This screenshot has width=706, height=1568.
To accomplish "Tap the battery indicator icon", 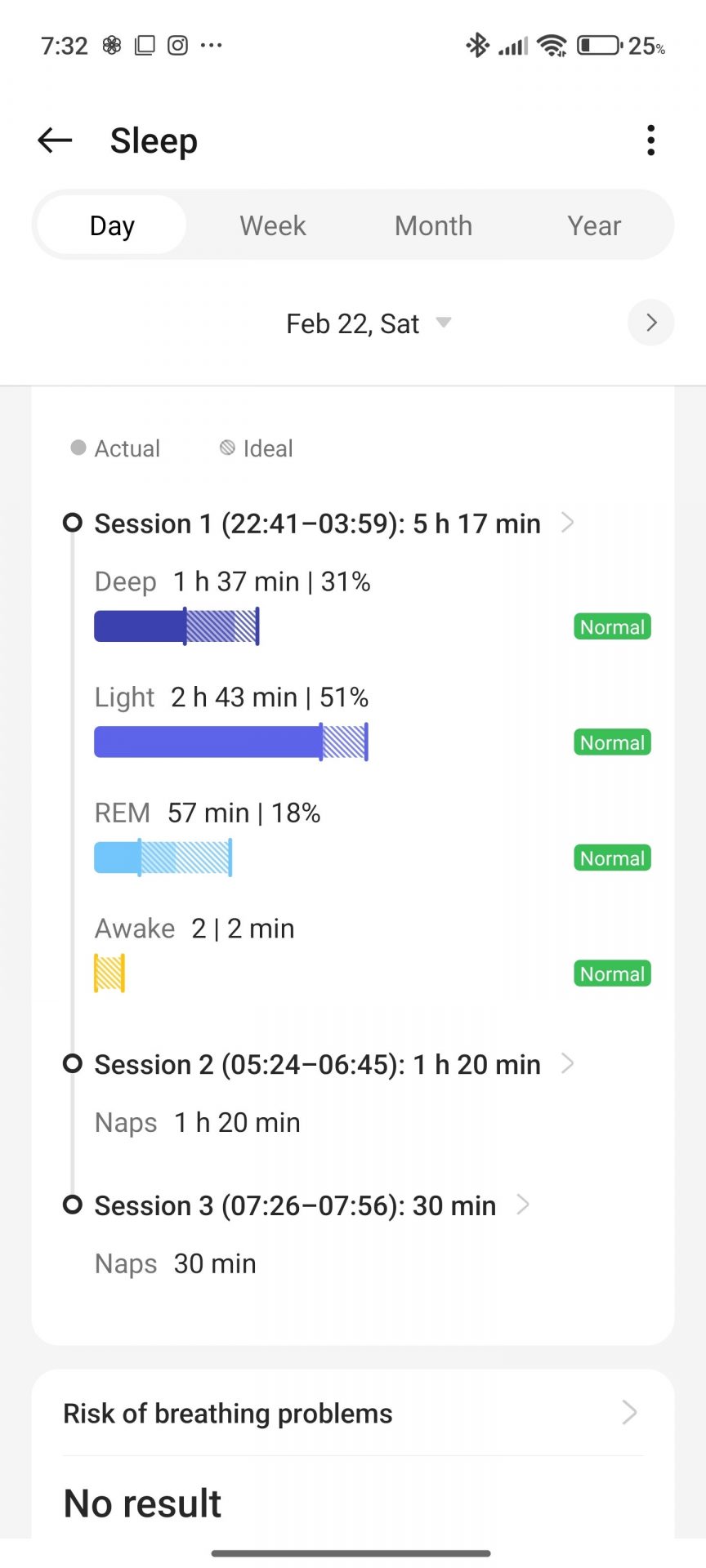I will pyautogui.click(x=599, y=46).
